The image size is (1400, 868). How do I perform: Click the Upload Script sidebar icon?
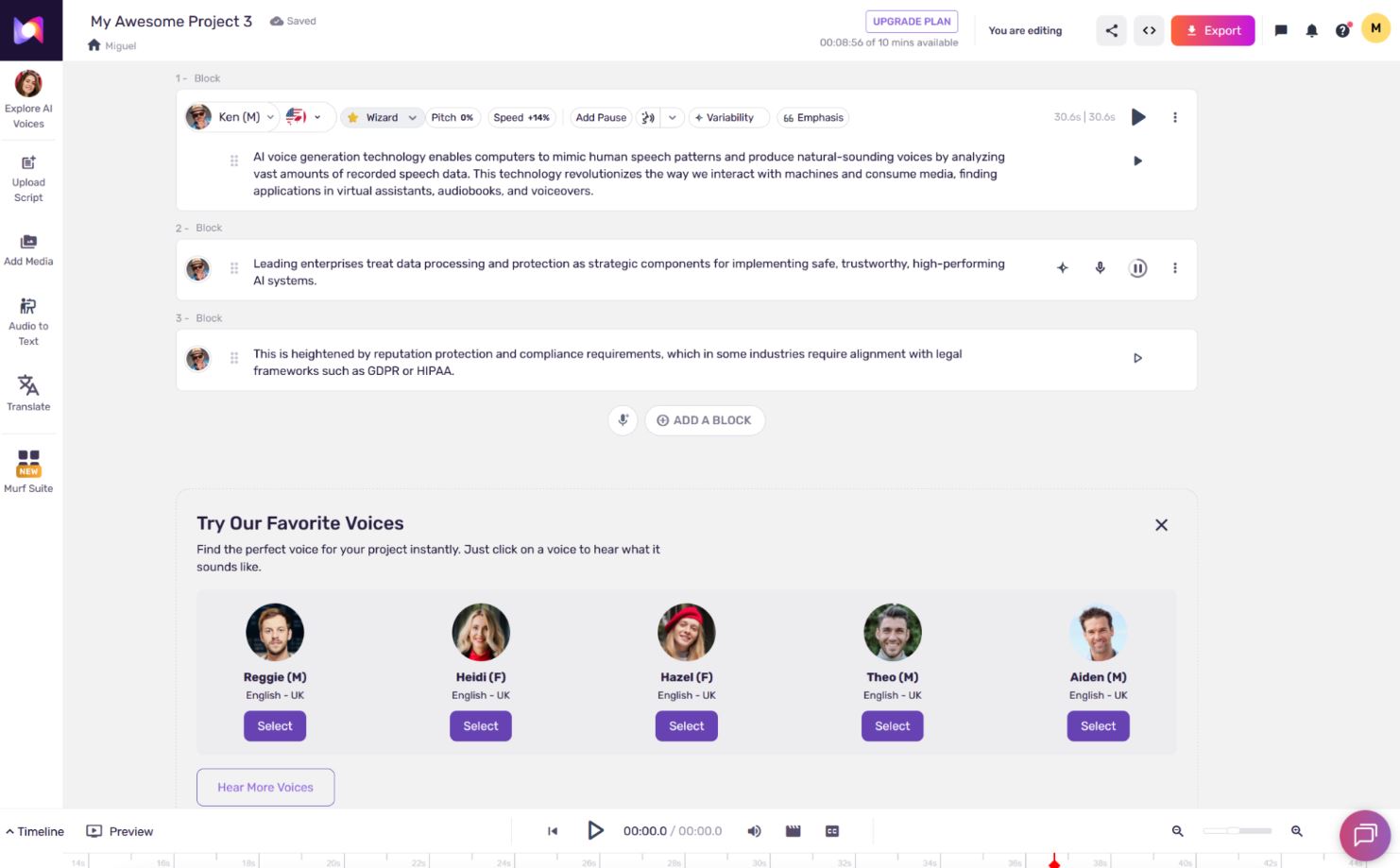[28, 179]
